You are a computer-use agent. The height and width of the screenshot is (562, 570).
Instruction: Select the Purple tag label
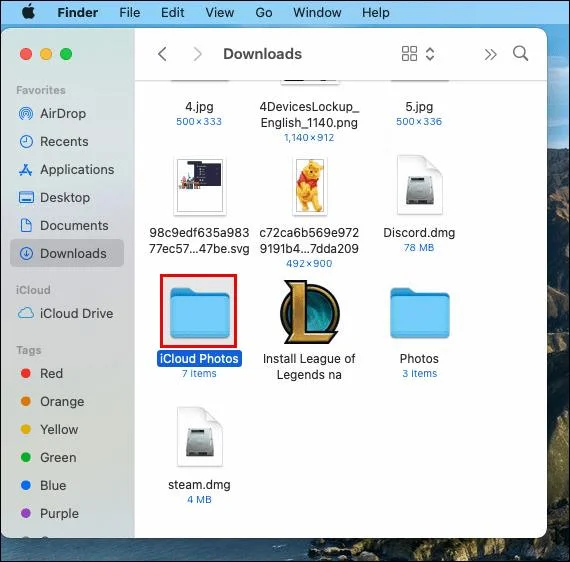click(x=59, y=513)
